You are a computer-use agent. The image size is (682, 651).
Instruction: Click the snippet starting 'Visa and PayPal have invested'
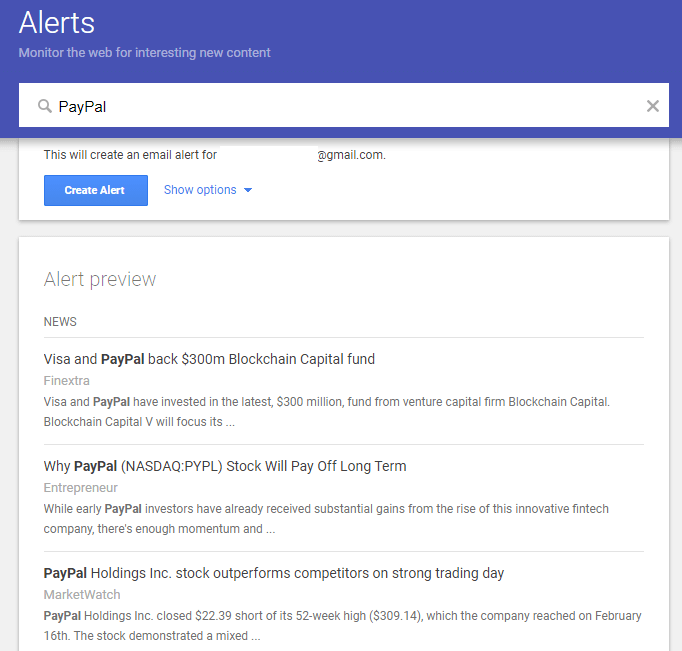[327, 412]
